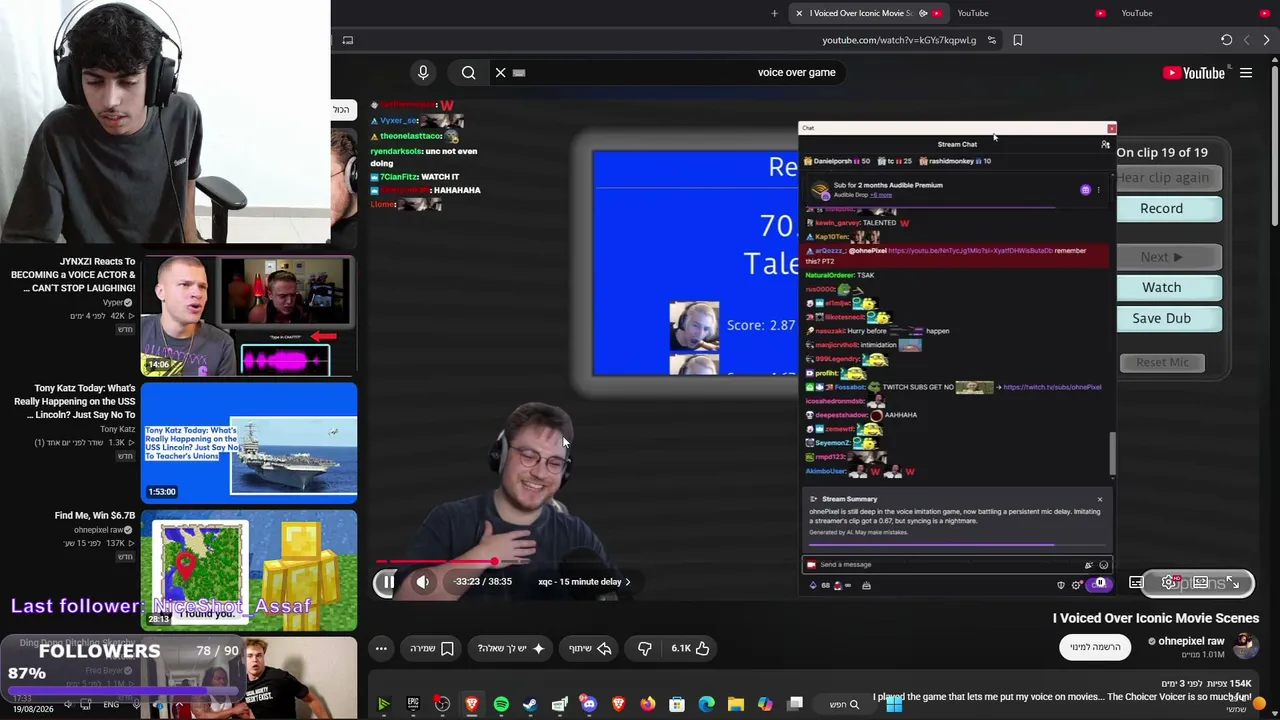Image resolution: width=1280 pixels, height=720 pixels.
Task: Open the on-screen keyboard in the search box
Action: (519, 72)
